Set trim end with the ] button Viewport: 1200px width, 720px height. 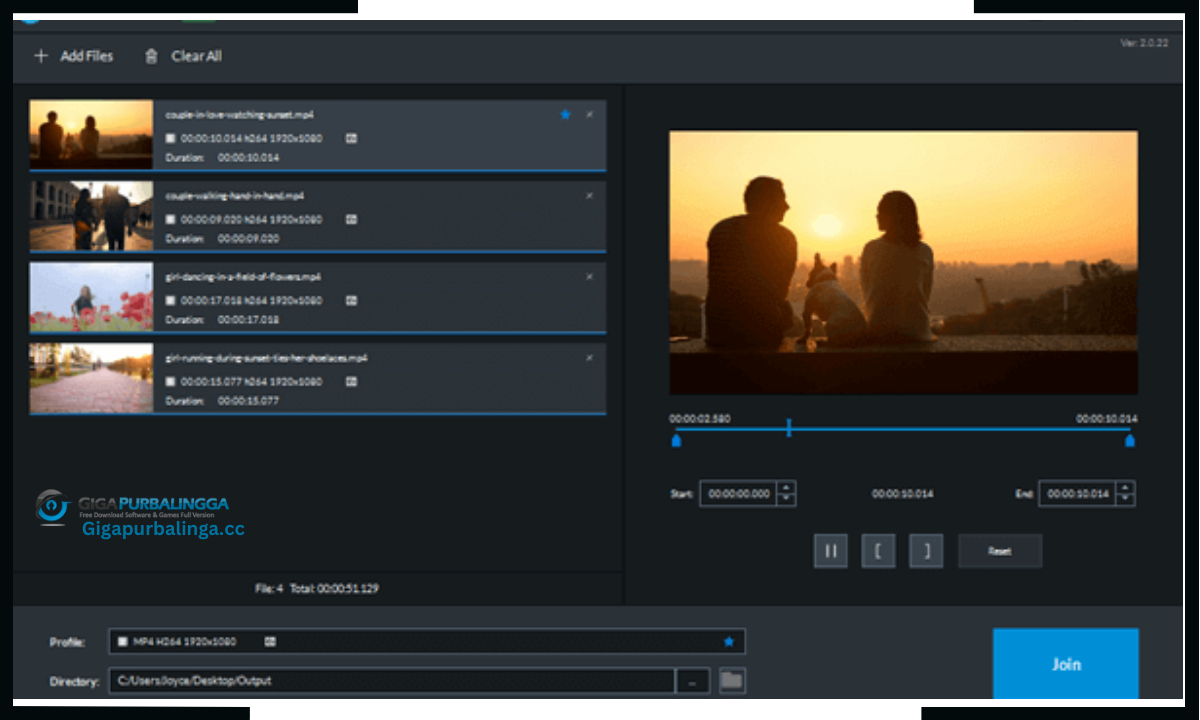(926, 551)
